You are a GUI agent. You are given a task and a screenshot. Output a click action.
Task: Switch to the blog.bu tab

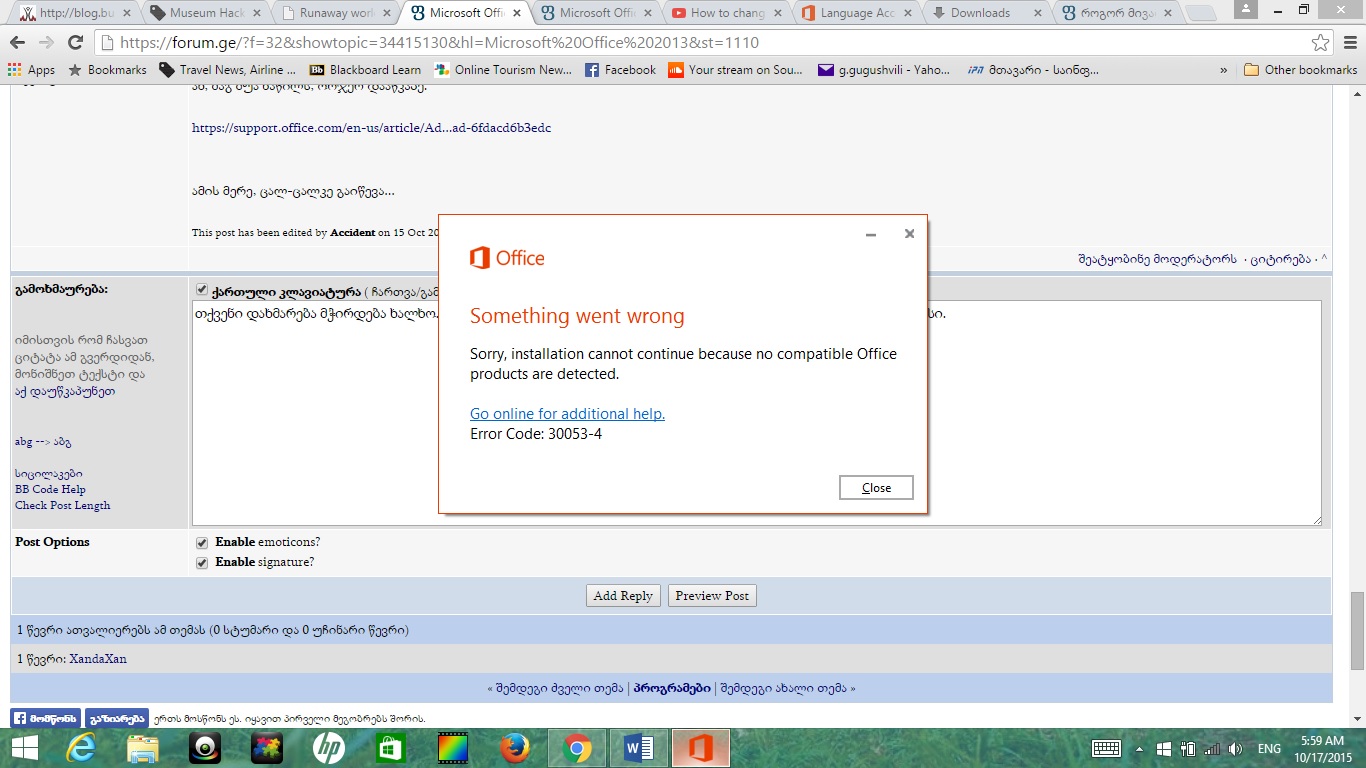75,13
